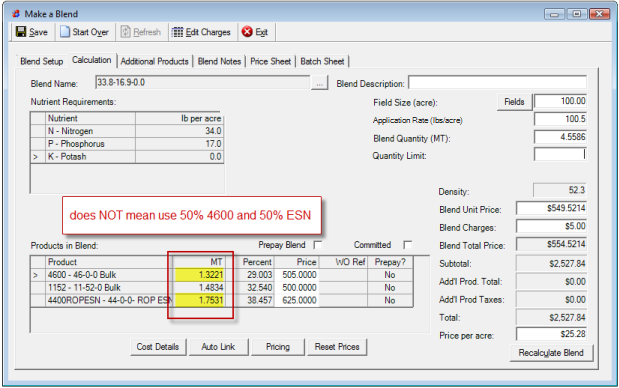Click the Recalculate Blend button
Viewport: 619px width, 388px height.
click(x=551, y=353)
